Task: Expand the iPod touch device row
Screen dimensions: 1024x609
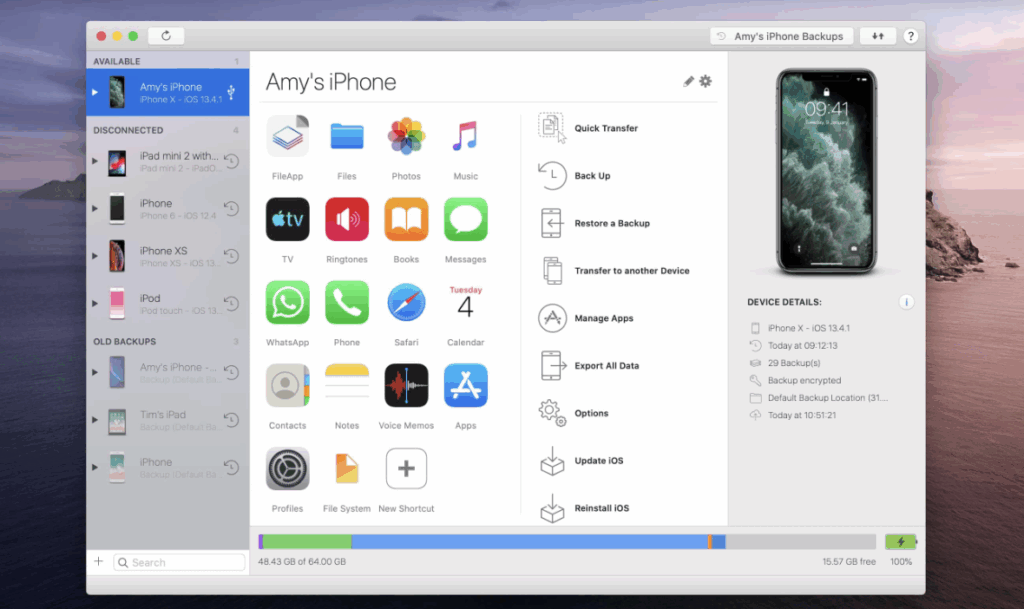Action: pyautogui.click(x=95, y=304)
